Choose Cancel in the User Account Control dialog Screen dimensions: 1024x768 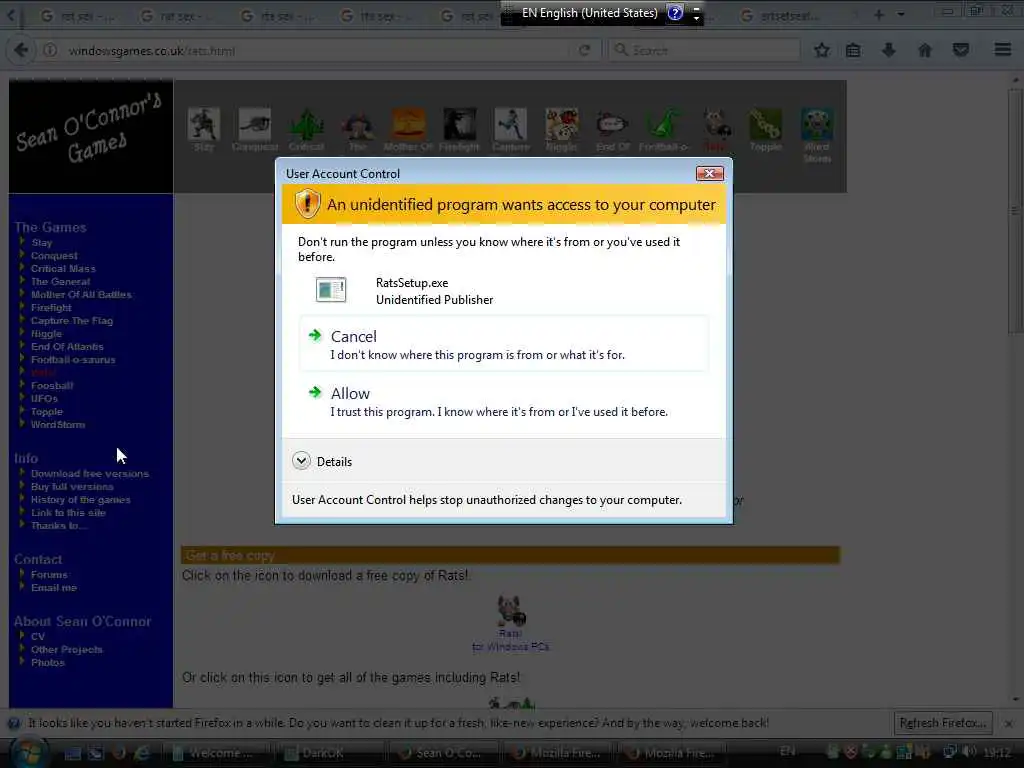(x=503, y=344)
